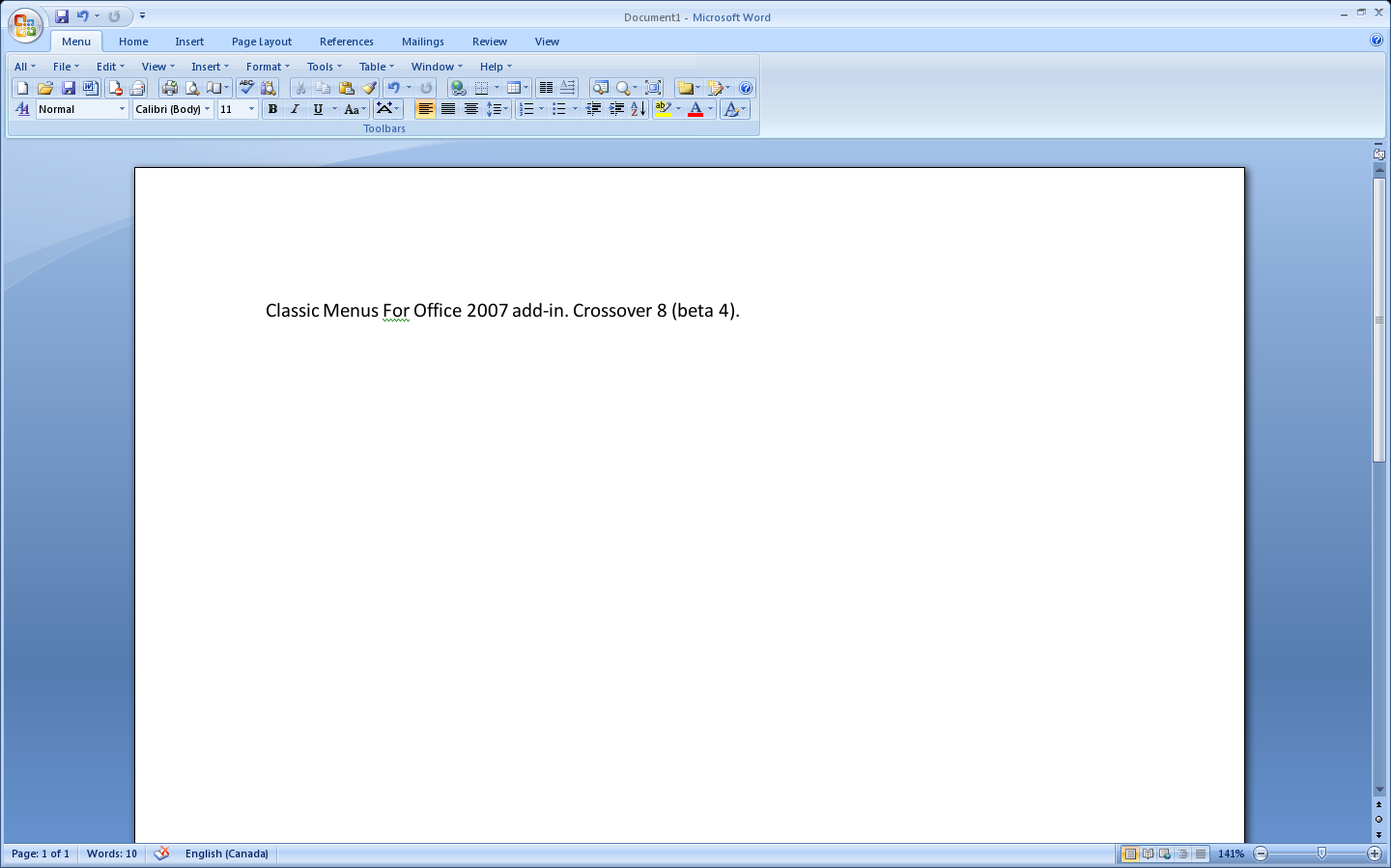Insert a hyperlink with the globe icon
1391x868 pixels.
click(x=458, y=88)
